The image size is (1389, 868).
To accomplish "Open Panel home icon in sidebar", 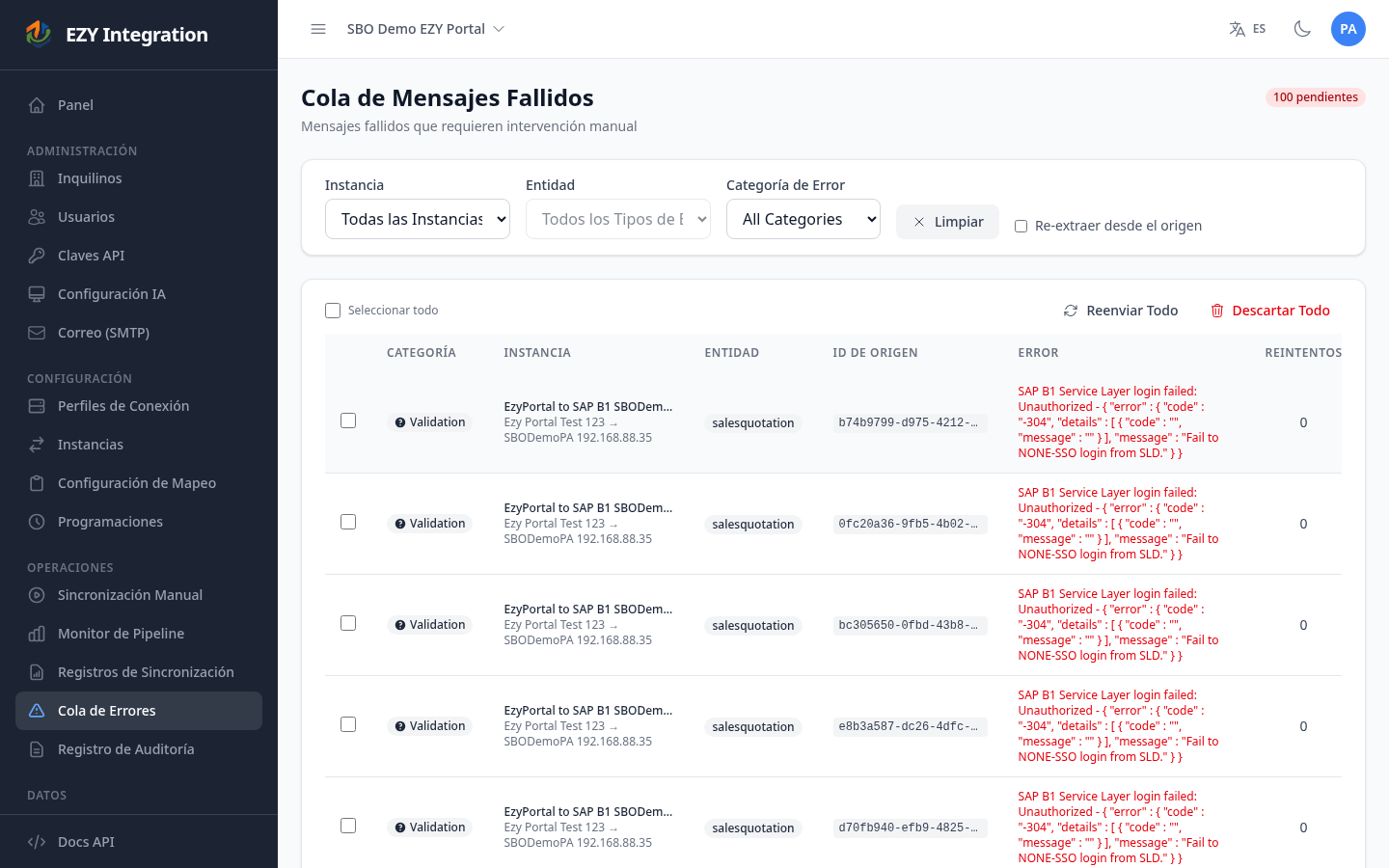I will [37, 105].
